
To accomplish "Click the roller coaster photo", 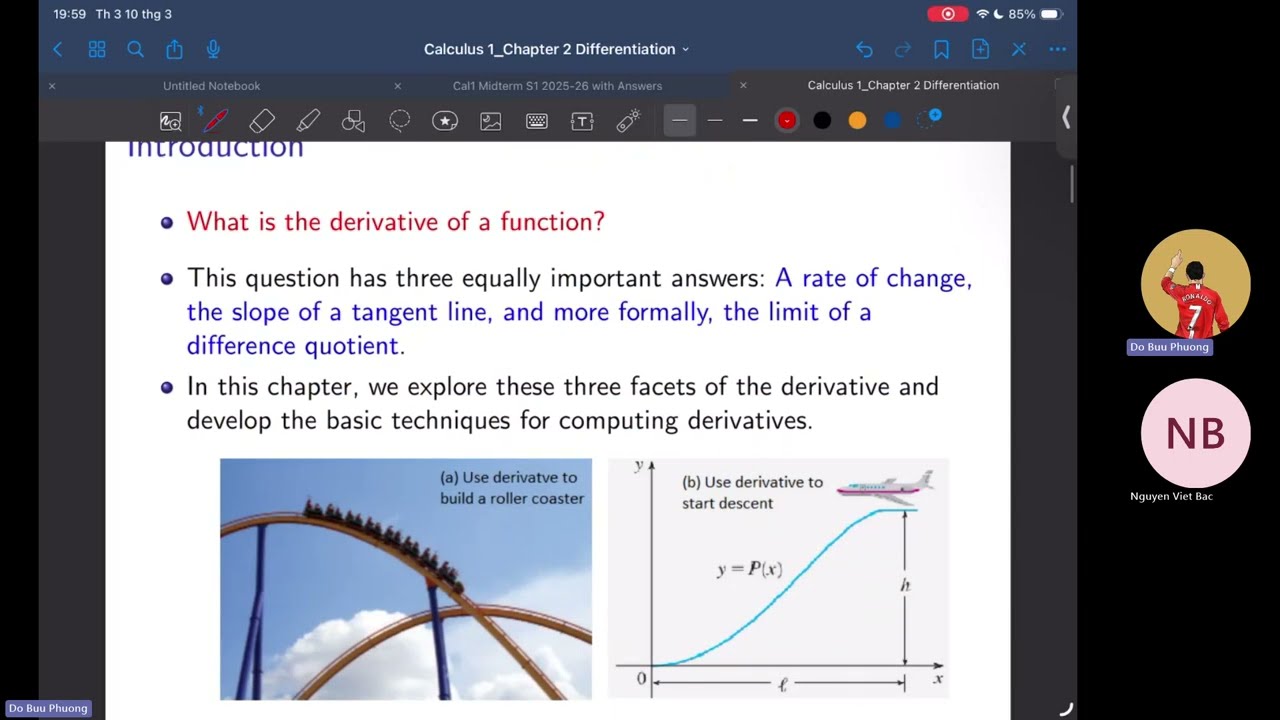I will tap(405, 579).
